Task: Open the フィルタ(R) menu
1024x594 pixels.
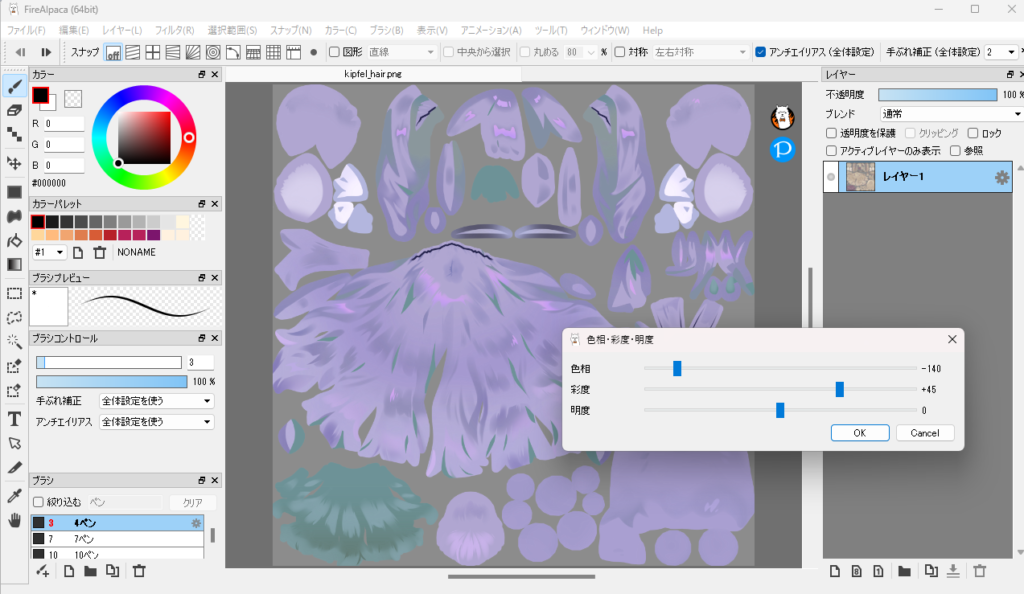Action: pyautogui.click(x=174, y=31)
